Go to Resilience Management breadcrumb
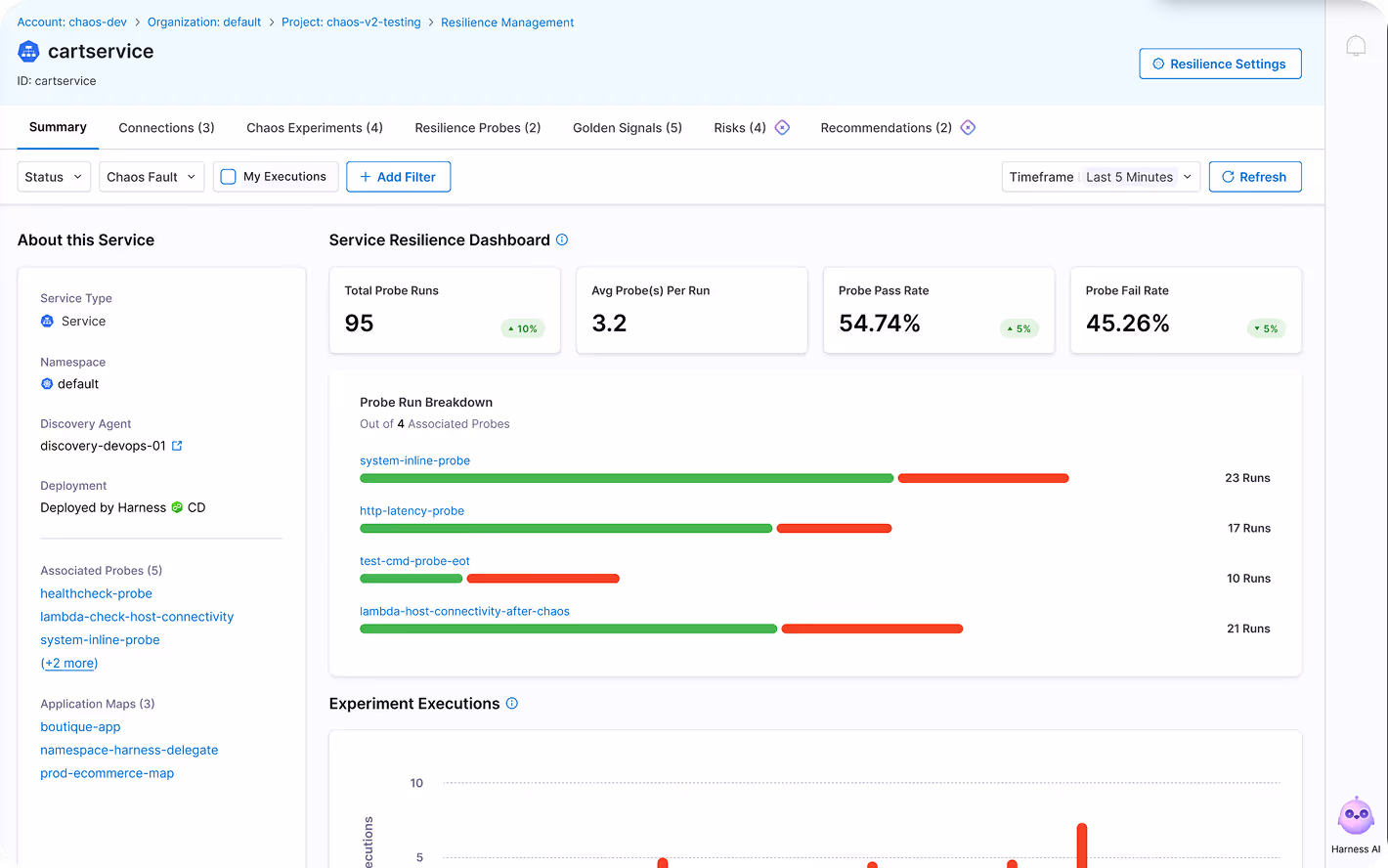 point(507,22)
